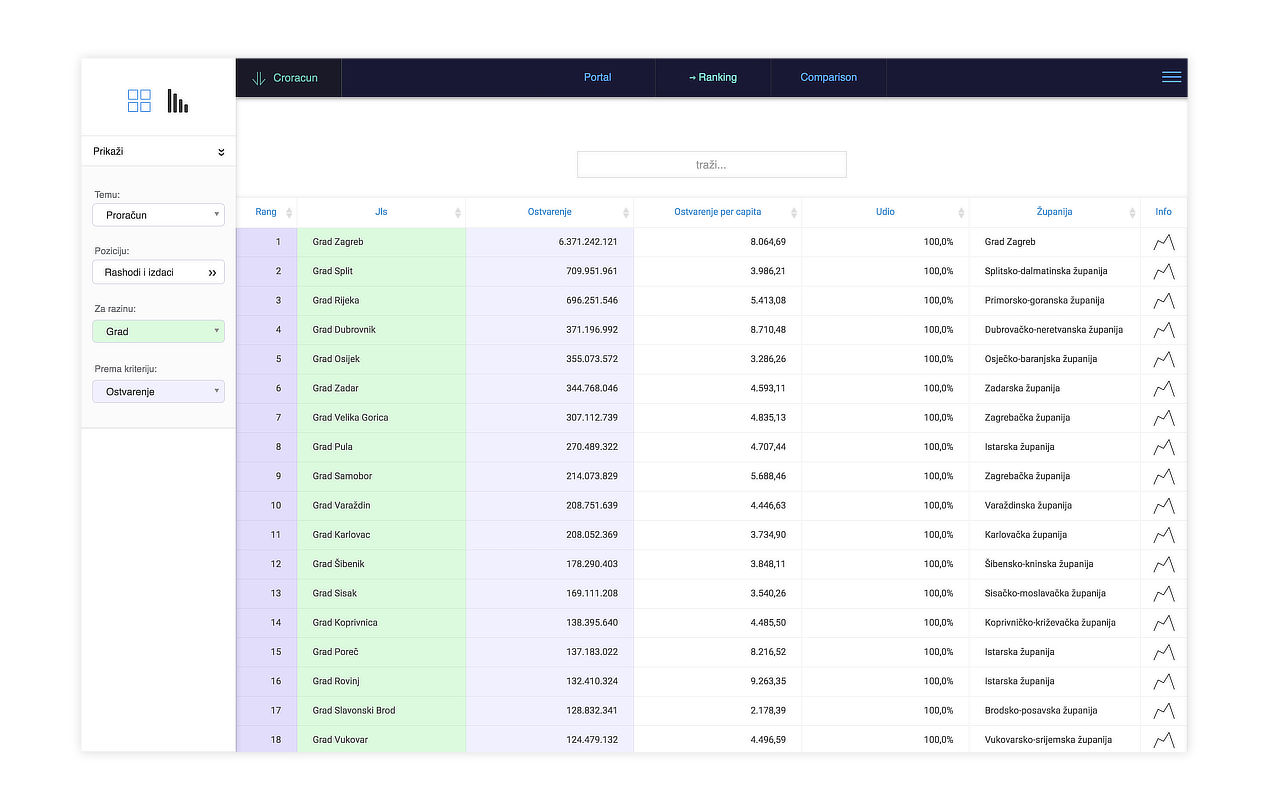Open trend chart icon for Grad Zadar
1280x787 pixels.
(x=1163, y=388)
